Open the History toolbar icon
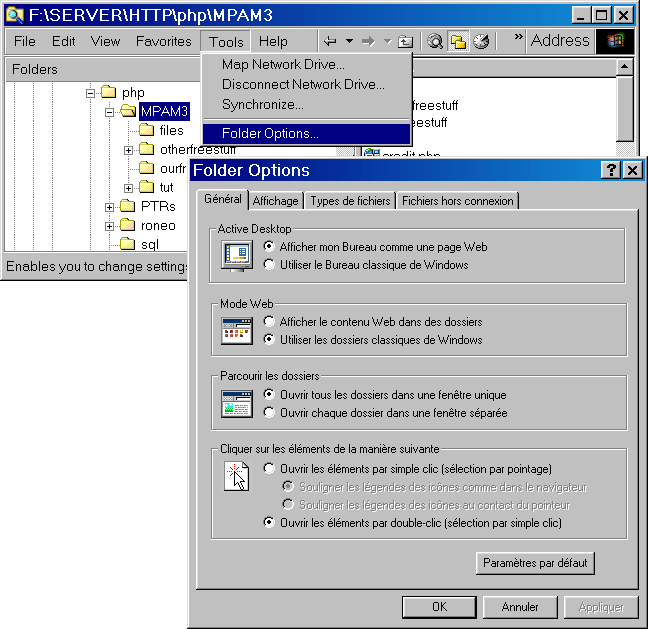 pyautogui.click(x=481, y=41)
